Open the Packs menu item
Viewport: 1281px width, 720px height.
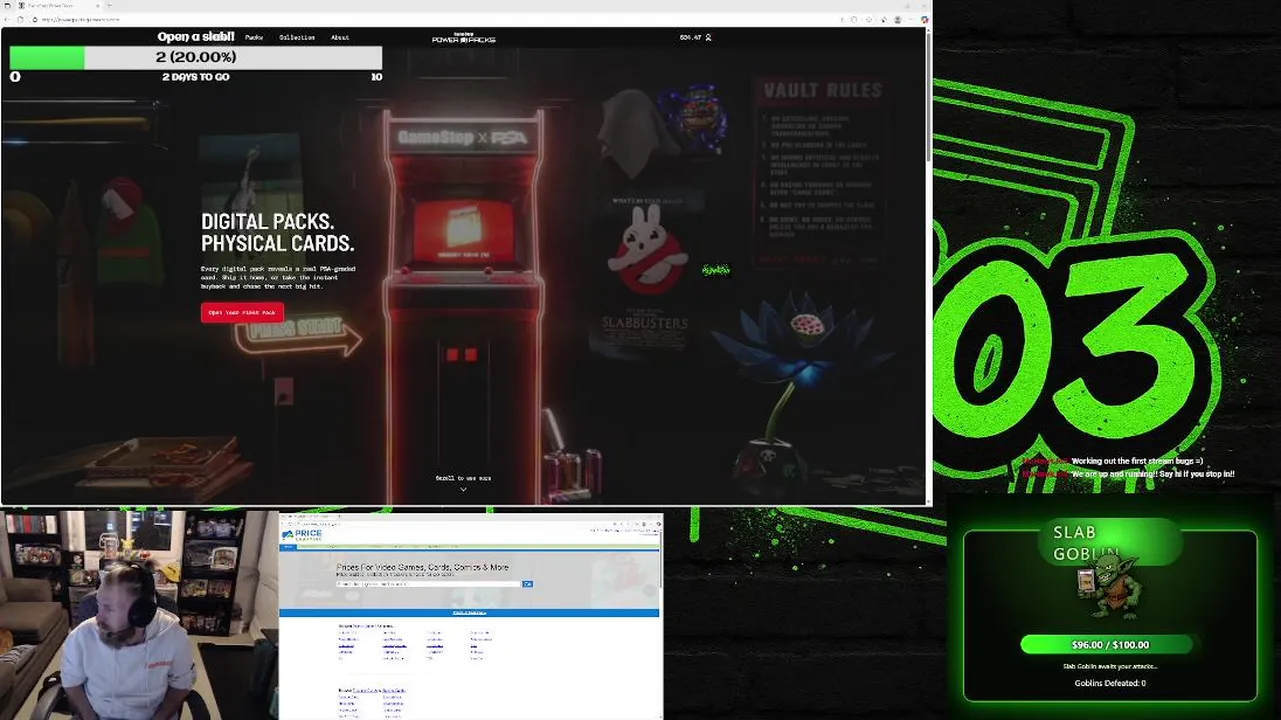[254, 38]
